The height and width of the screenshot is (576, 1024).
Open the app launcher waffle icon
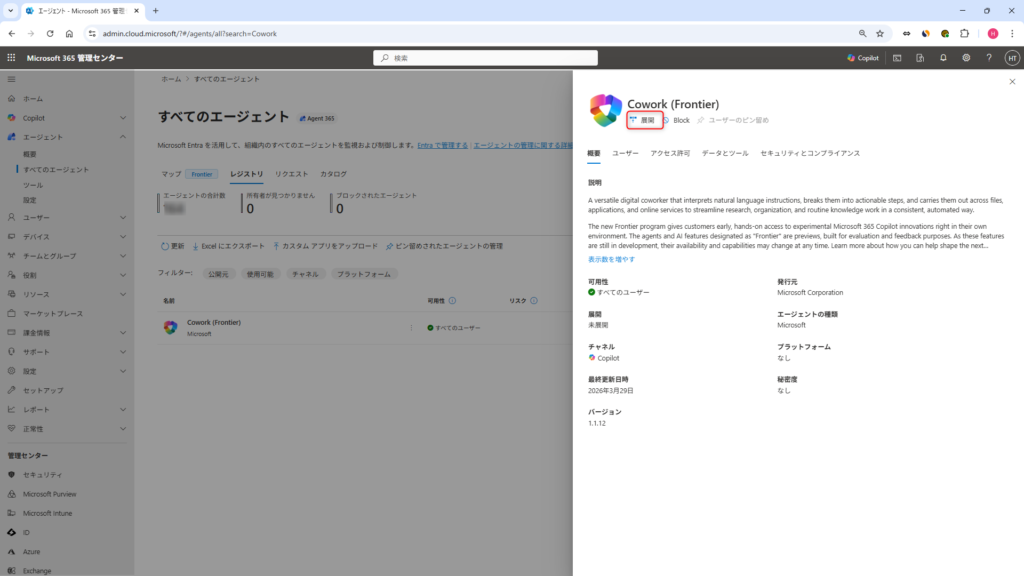tap(12, 58)
